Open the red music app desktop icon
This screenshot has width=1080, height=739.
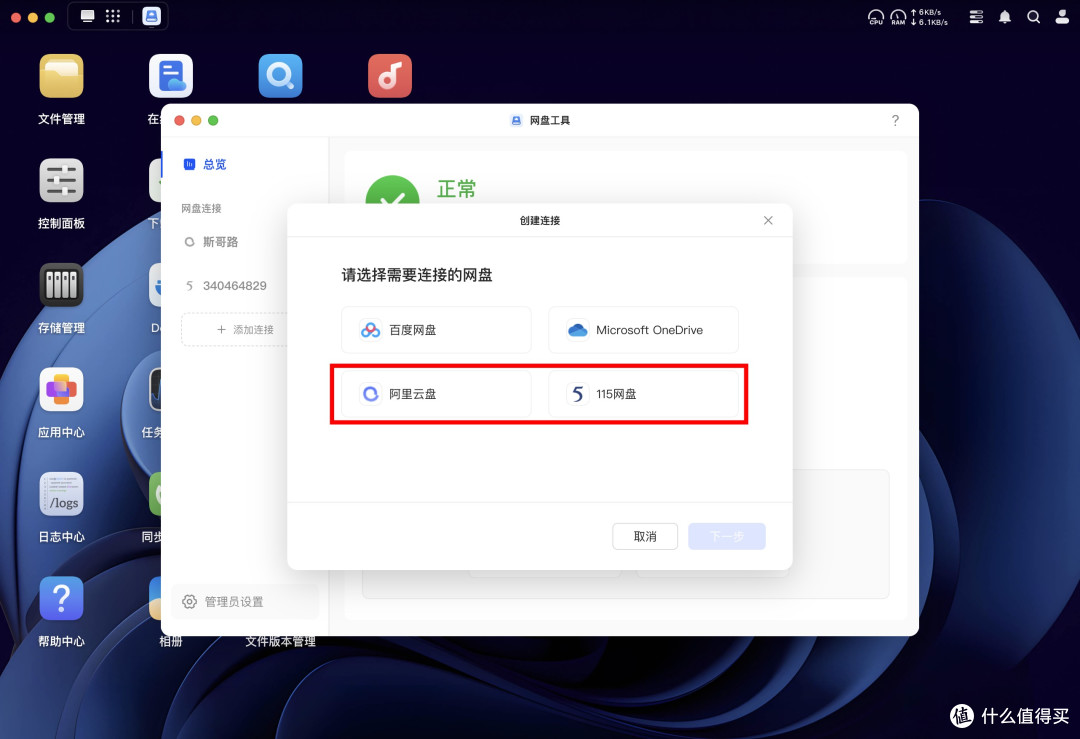[x=390, y=76]
